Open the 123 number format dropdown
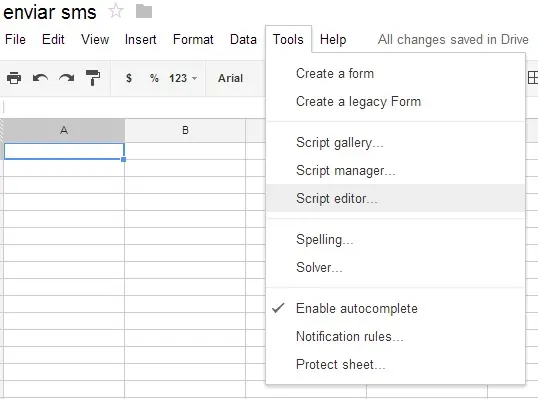The height and width of the screenshot is (399, 538). pos(183,78)
